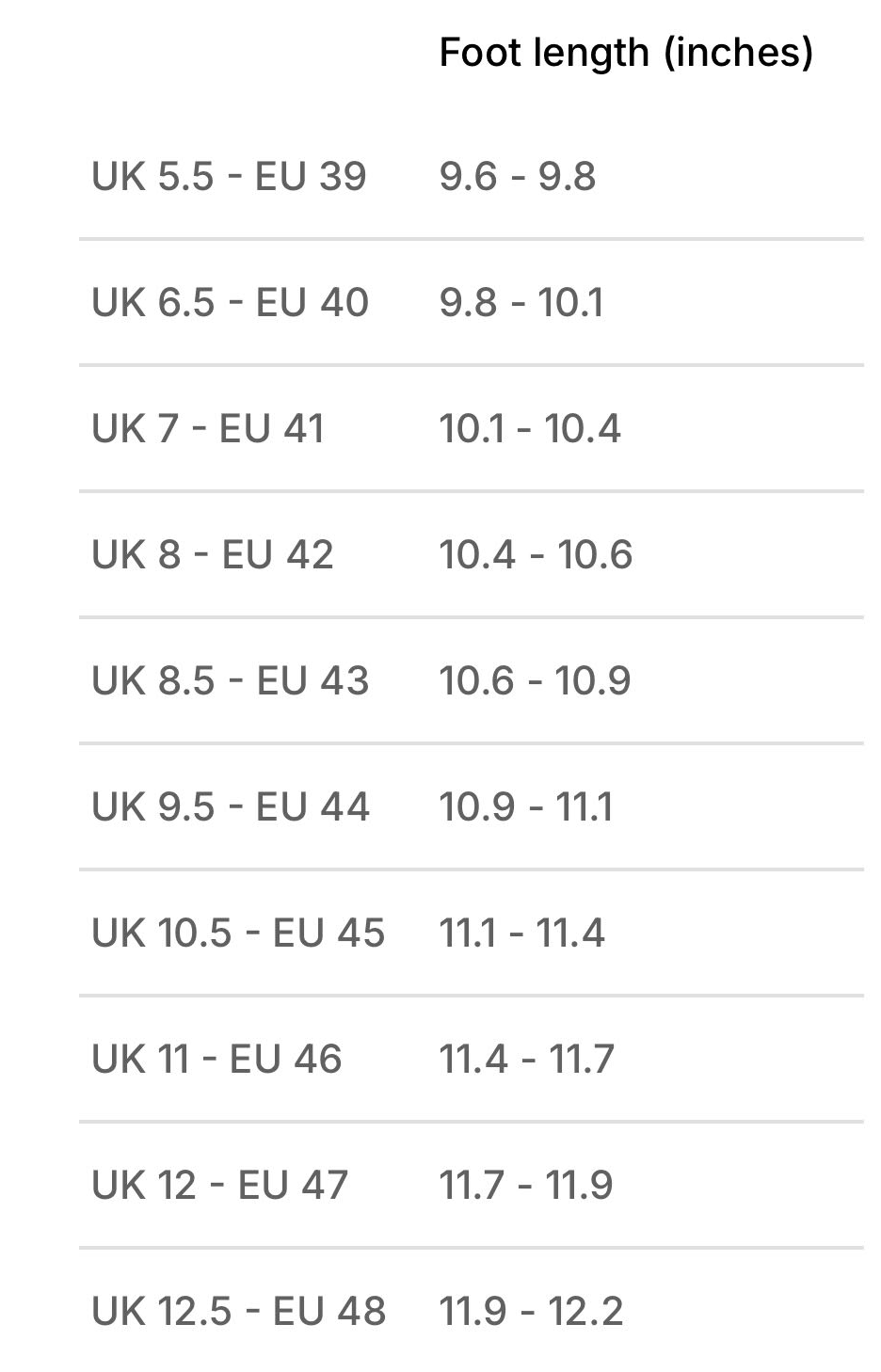
Task: Pick the UK 11 - EU 46 size label
Action: tap(216, 1060)
